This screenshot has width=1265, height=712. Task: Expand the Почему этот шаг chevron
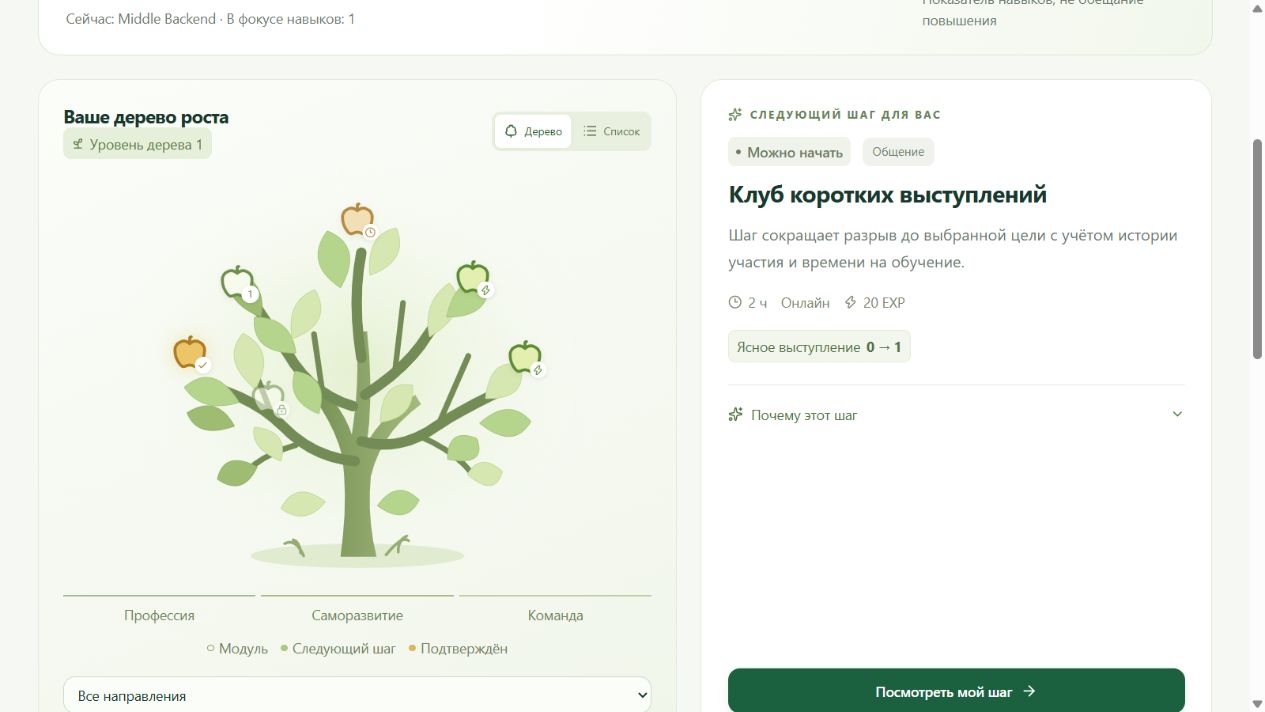(1177, 414)
